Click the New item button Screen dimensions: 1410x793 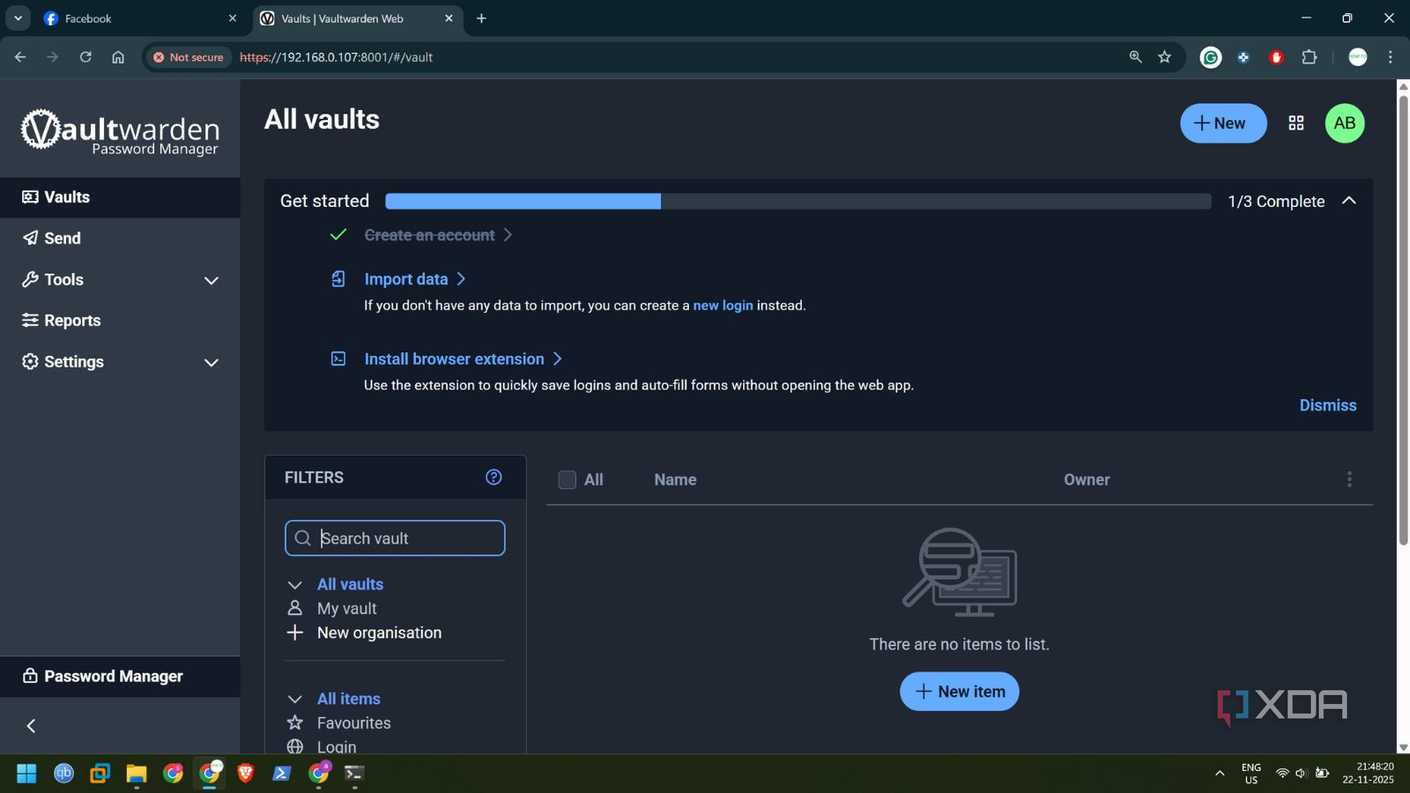[x=959, y=691]
